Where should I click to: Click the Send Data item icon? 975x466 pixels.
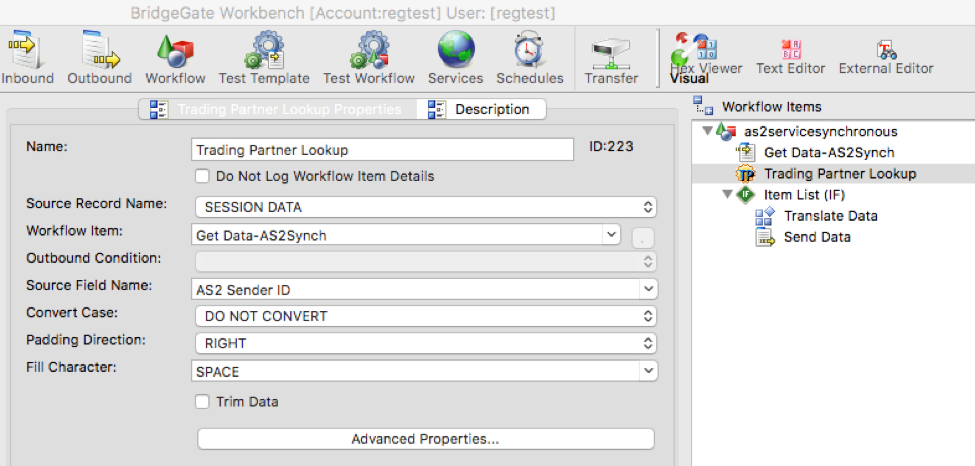tap(764, 237)
